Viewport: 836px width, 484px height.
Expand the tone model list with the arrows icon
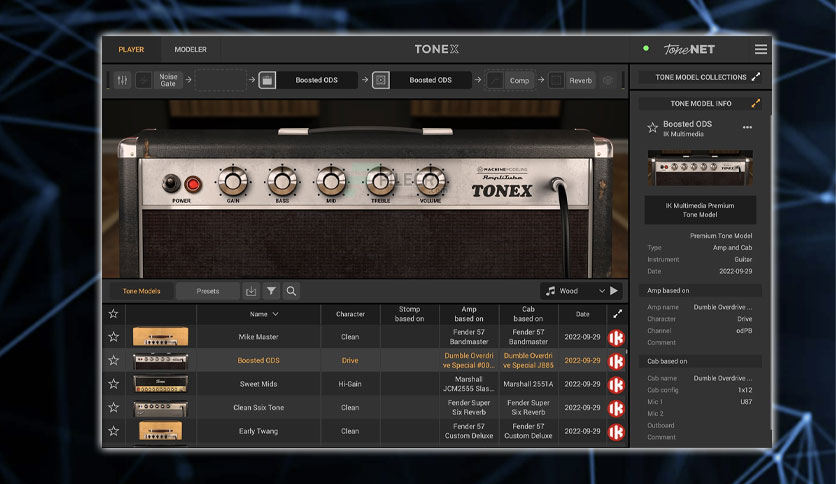[x=617, y=314]
